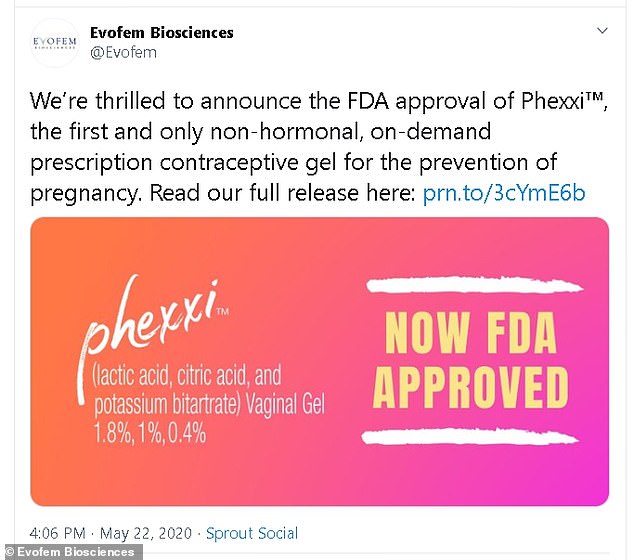
Task: Click the tweet sentence mentioning FDA approval
Action: tap(319, 101)
